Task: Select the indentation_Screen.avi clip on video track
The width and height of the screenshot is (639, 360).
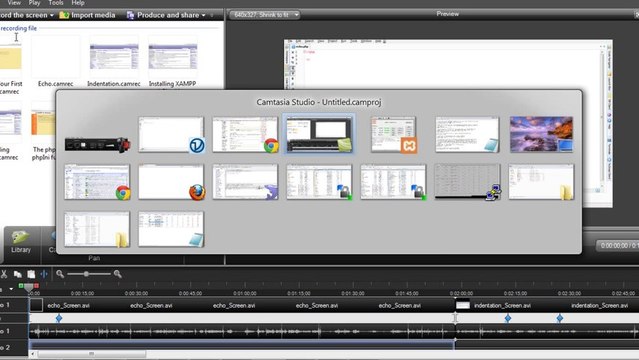Action: (547, 305)
